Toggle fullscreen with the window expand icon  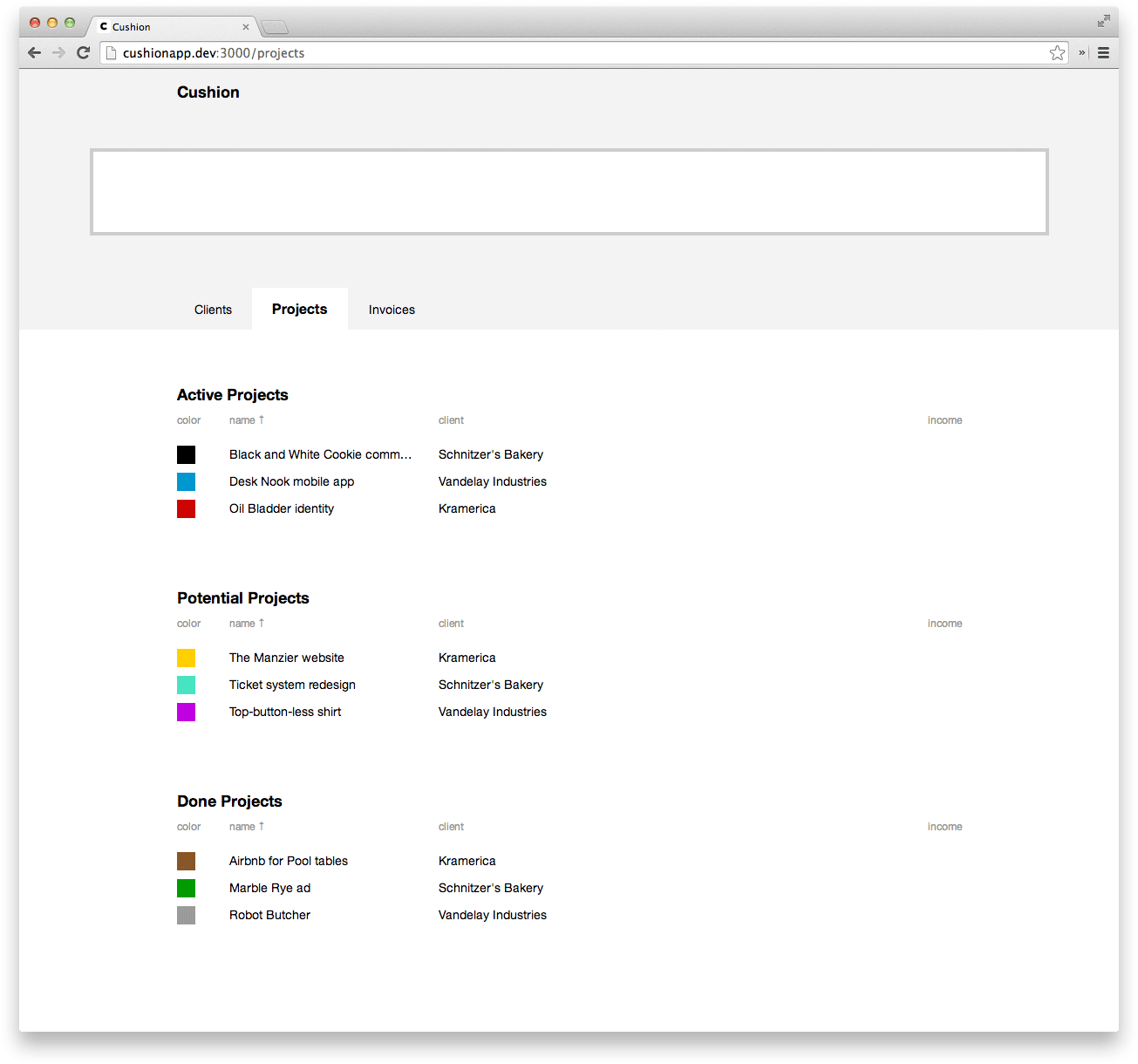[x=1104, y=21]
